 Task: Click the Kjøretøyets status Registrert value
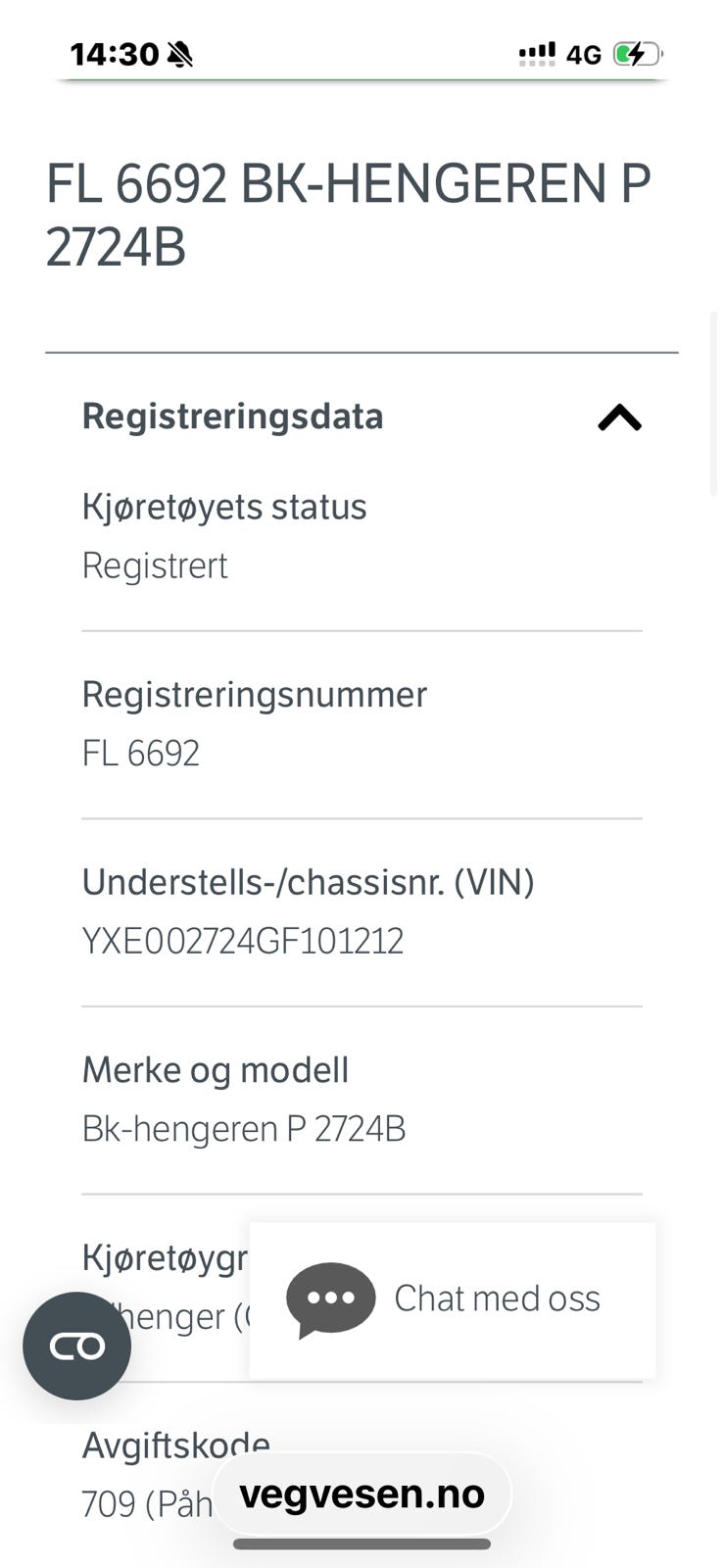coord(155,566)
